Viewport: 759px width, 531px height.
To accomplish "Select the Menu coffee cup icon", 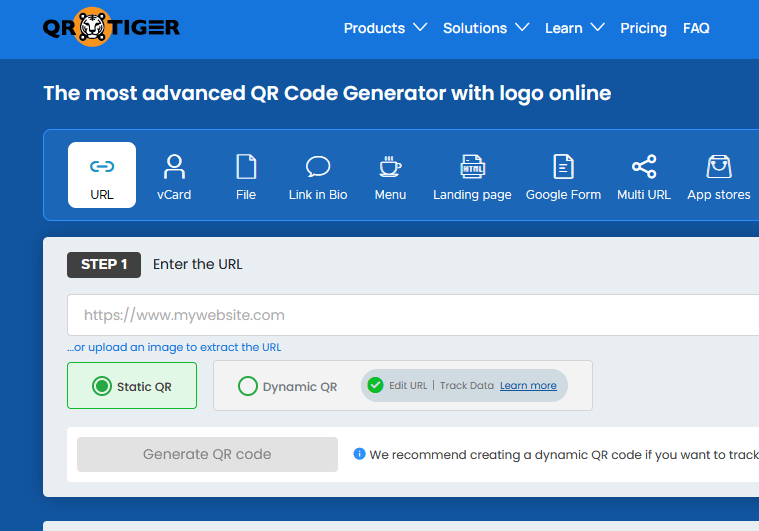I will (x=390, y=167).
